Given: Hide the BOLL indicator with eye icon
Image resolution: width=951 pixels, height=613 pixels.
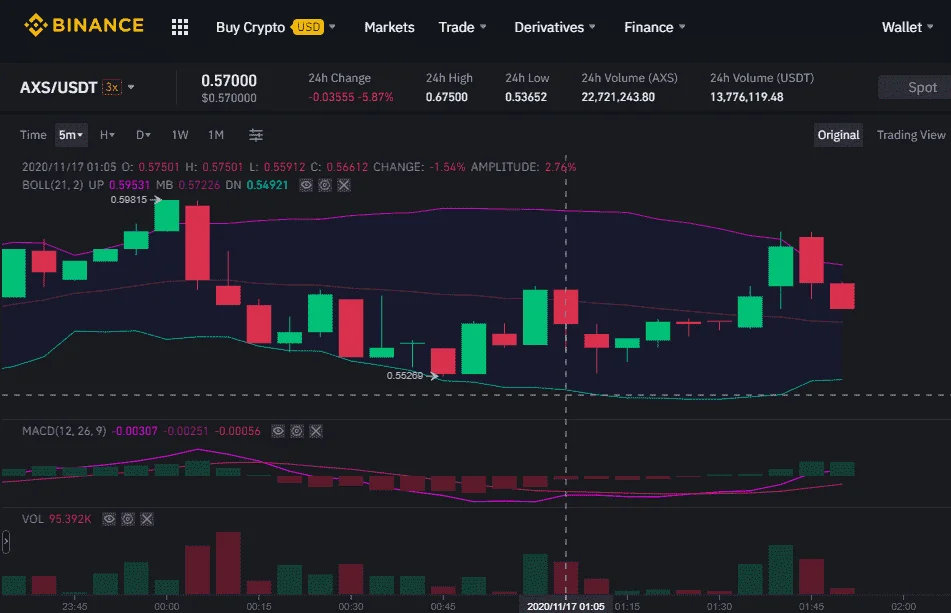Looking at the screenshot, I should (306, 185).
